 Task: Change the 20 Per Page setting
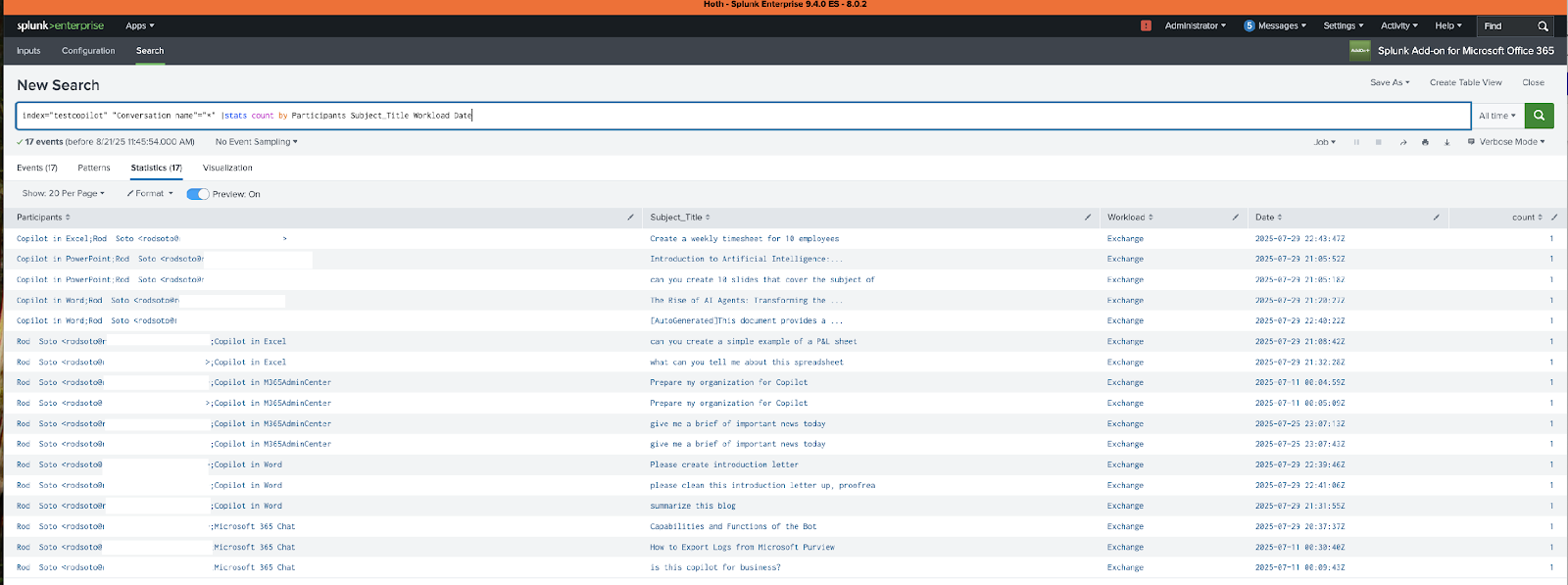[x=64, y=194]
